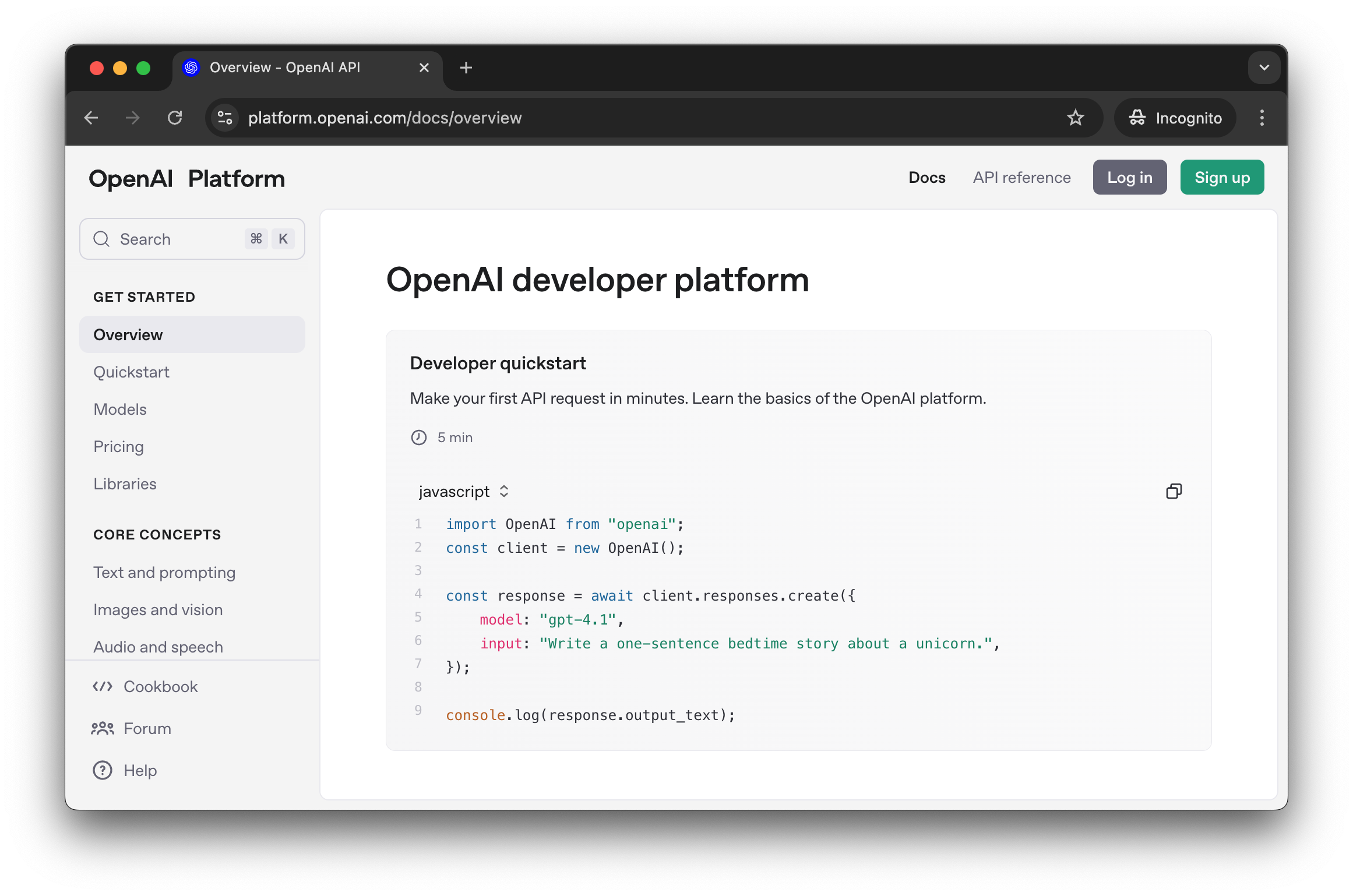Expand the tab search dropdown arrow
The image size is (1353, 896).
point(1264,68)
